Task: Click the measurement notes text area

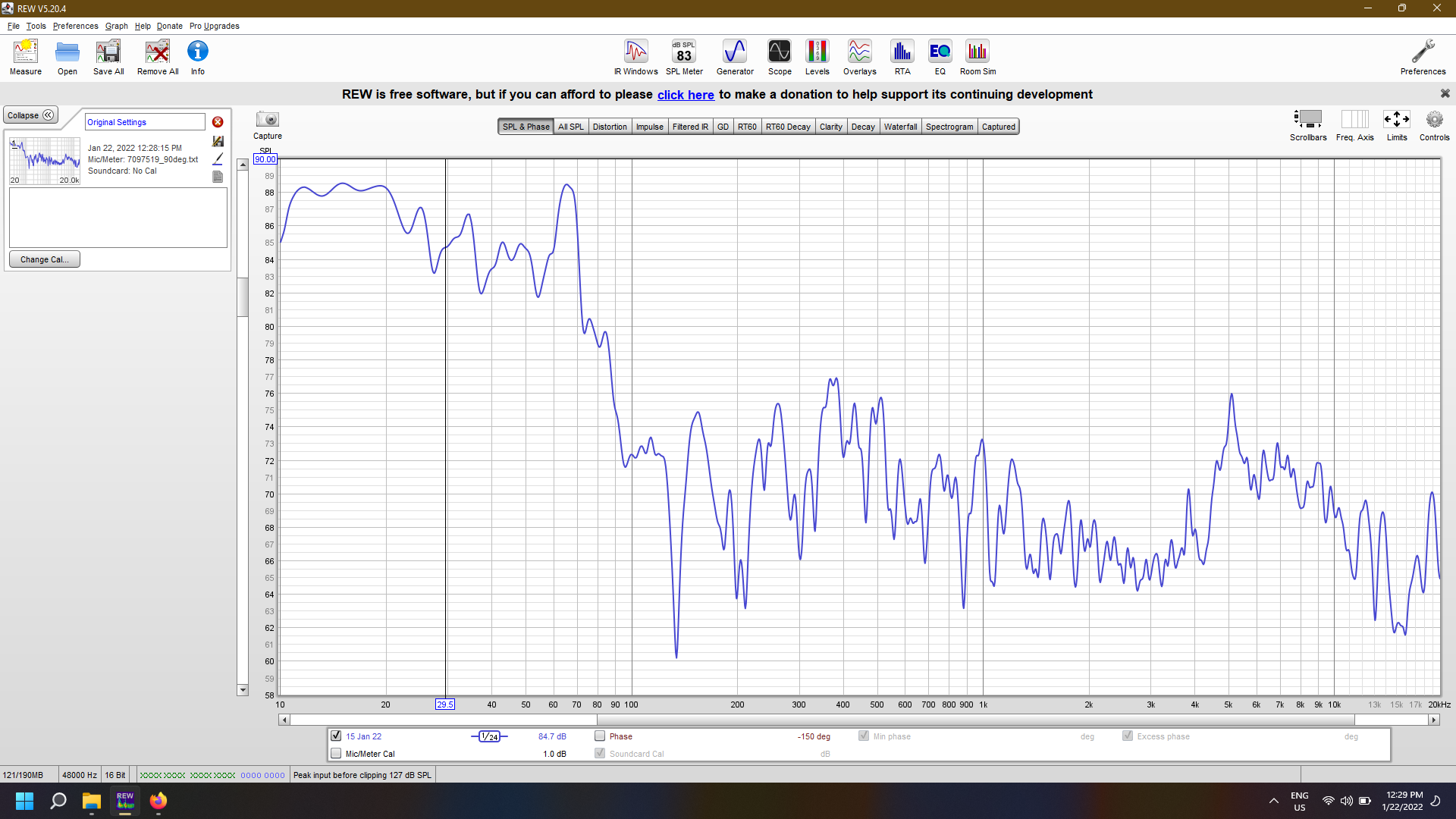Action: pyautogui.click(x=118, y=218)
